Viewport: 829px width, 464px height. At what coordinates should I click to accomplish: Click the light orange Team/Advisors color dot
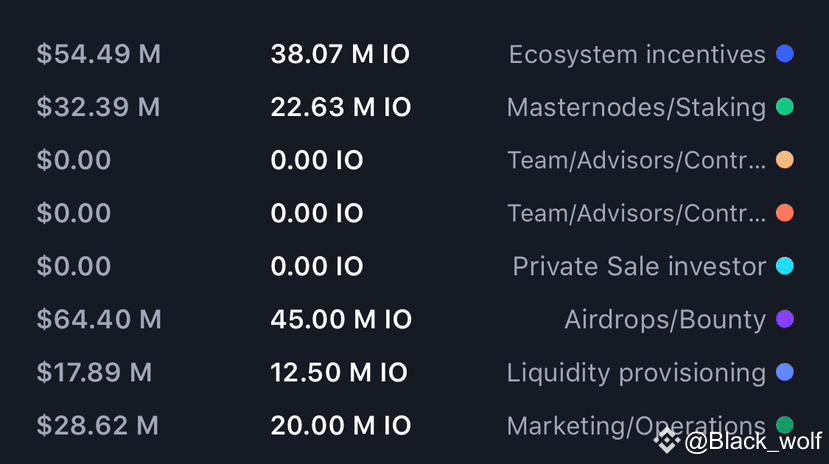(x=785, y=160)
